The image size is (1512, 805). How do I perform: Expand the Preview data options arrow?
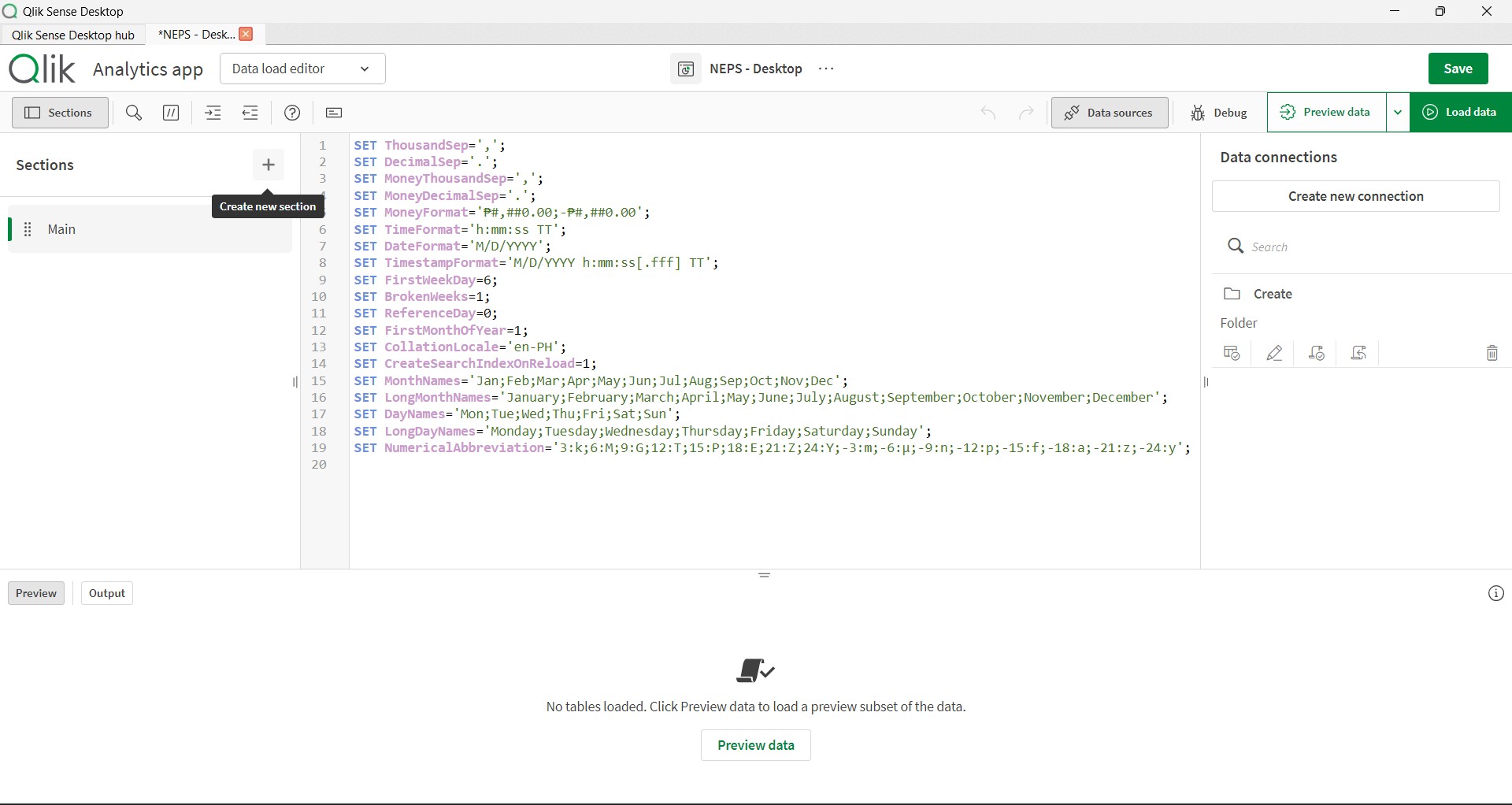click(x=1398, y=113)
